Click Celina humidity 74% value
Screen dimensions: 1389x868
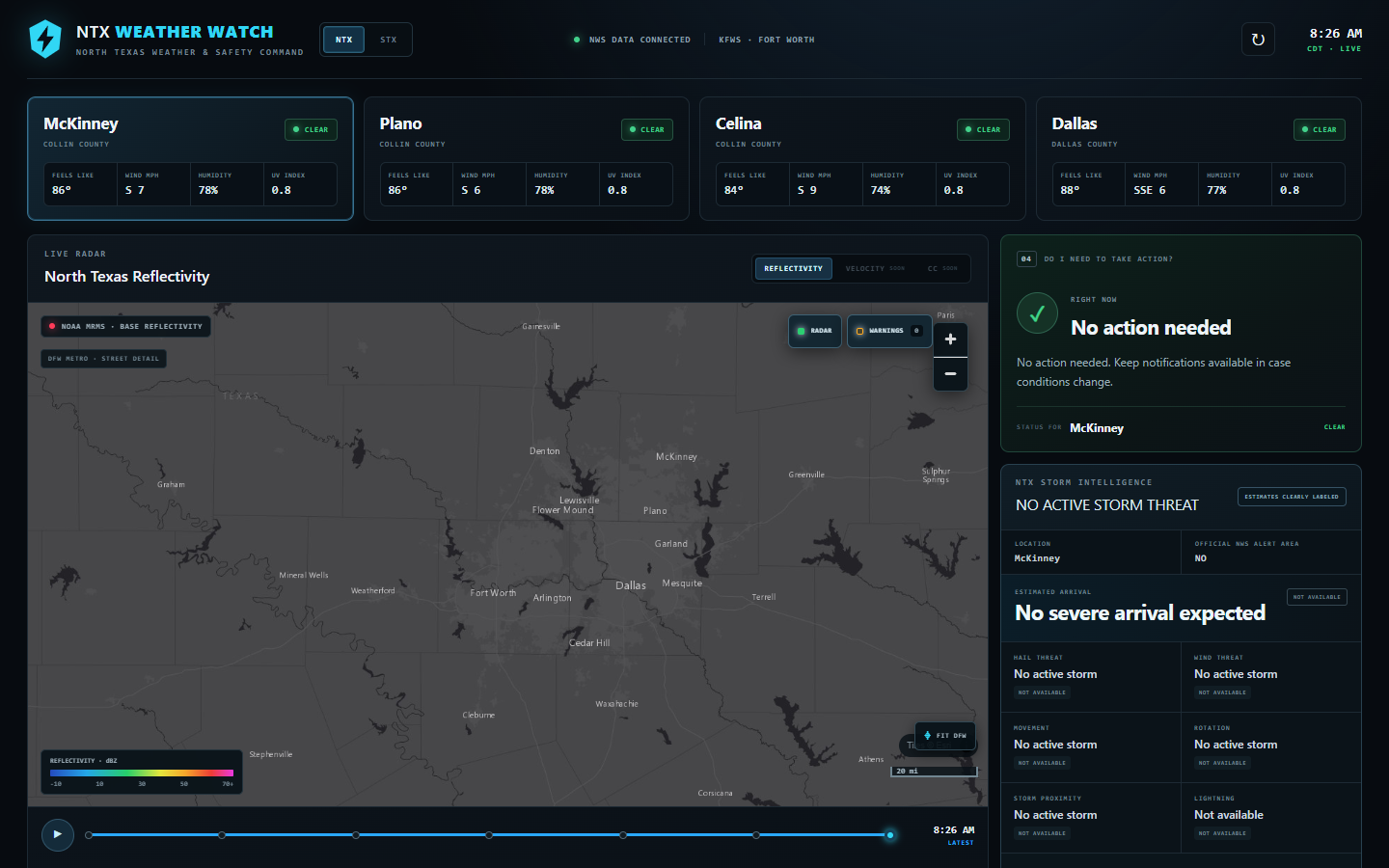pyautogui.click(x=881, y=190)
